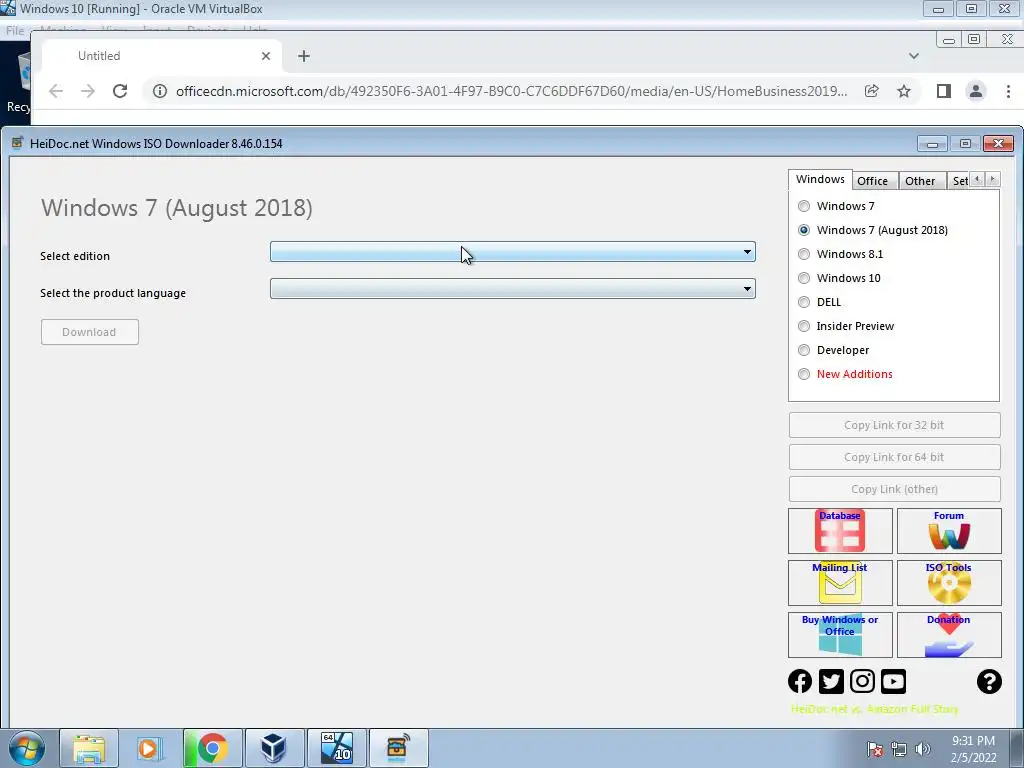Share this page from Chrome address bar
The height and width of the screenshot is (768, 1024).
tap(871, 91)
